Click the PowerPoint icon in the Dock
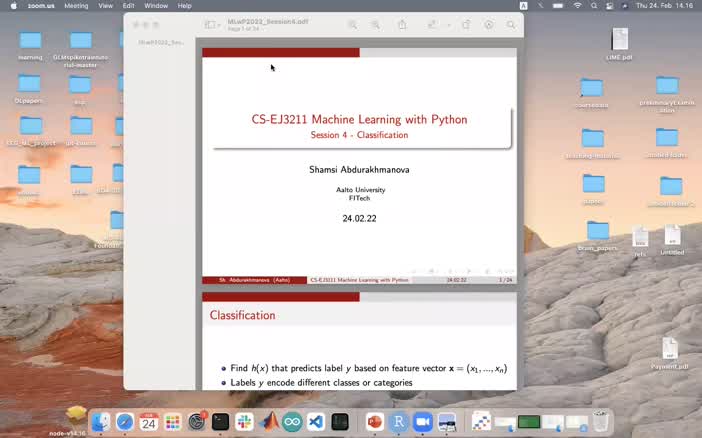 click(x=374, y=422)
